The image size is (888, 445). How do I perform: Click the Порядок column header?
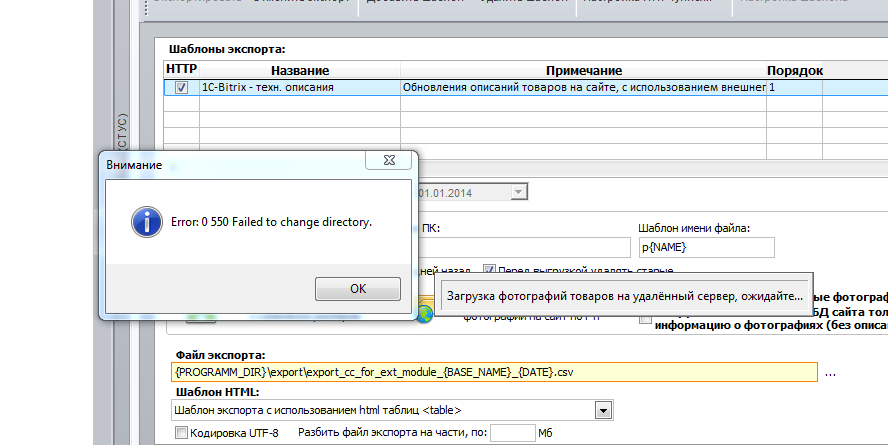click(x=795, y=71)
